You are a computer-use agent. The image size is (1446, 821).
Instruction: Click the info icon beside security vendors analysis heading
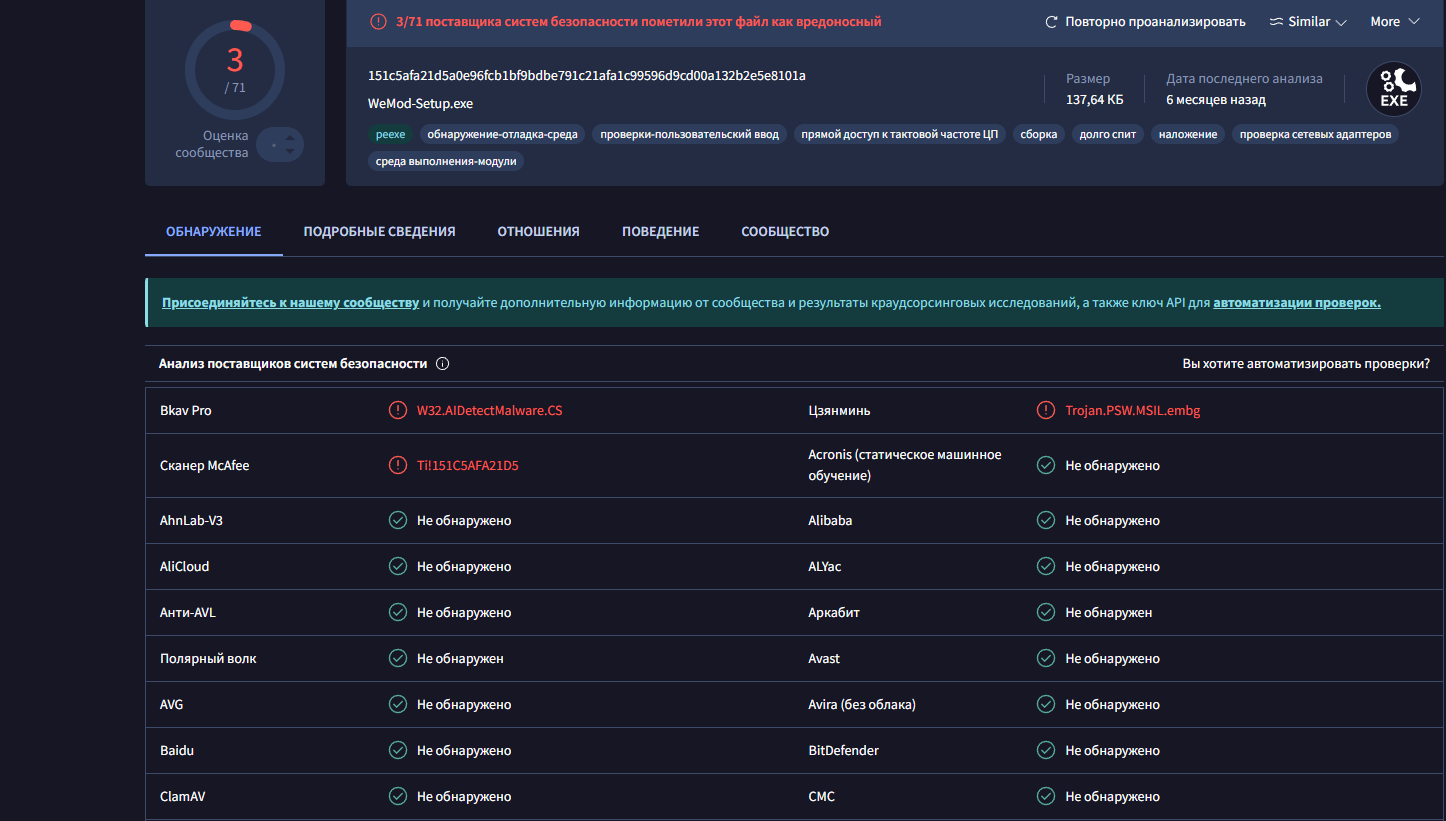[x=442, y=364]
